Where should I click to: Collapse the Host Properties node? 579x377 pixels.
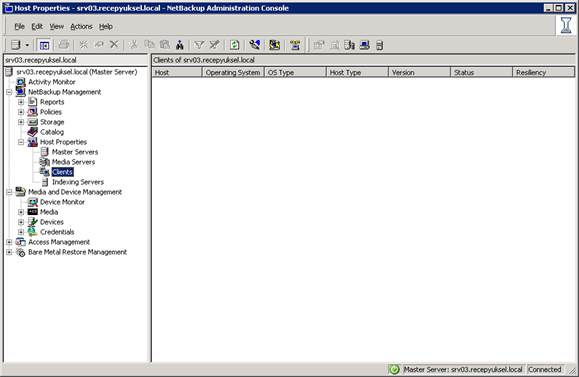tap(21, 142)
